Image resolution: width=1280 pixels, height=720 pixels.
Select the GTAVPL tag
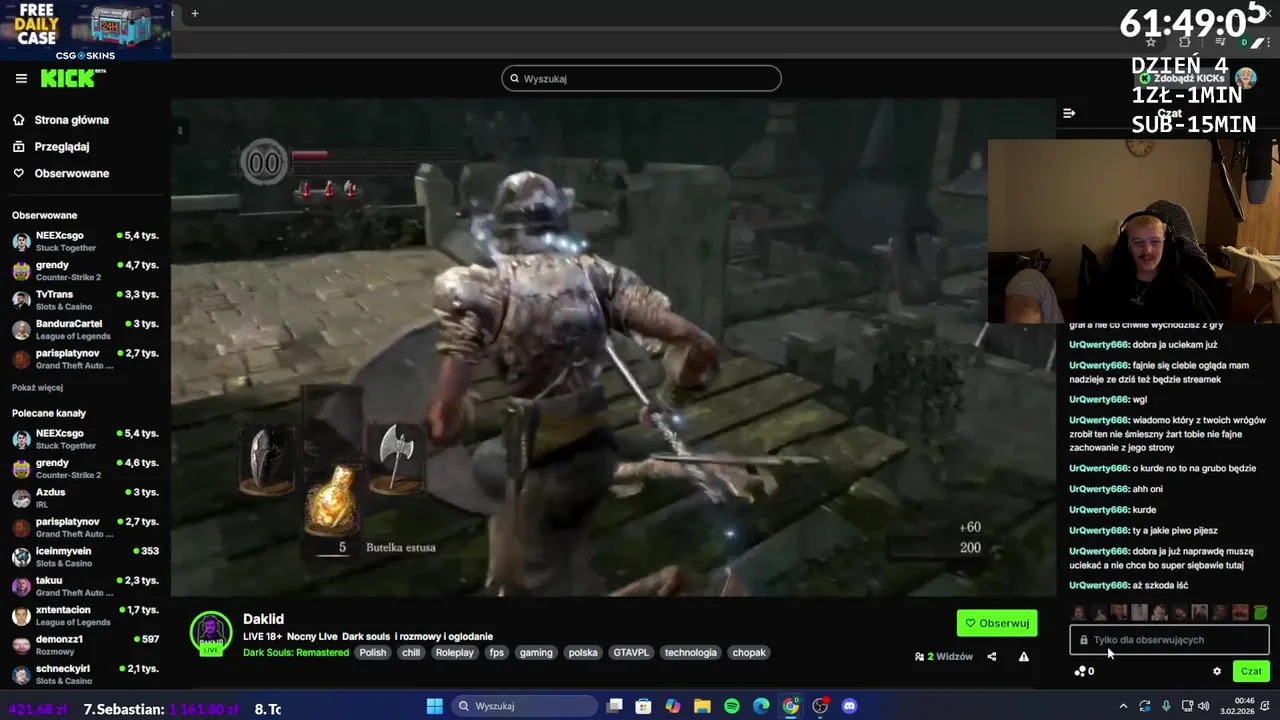(631, 653)
